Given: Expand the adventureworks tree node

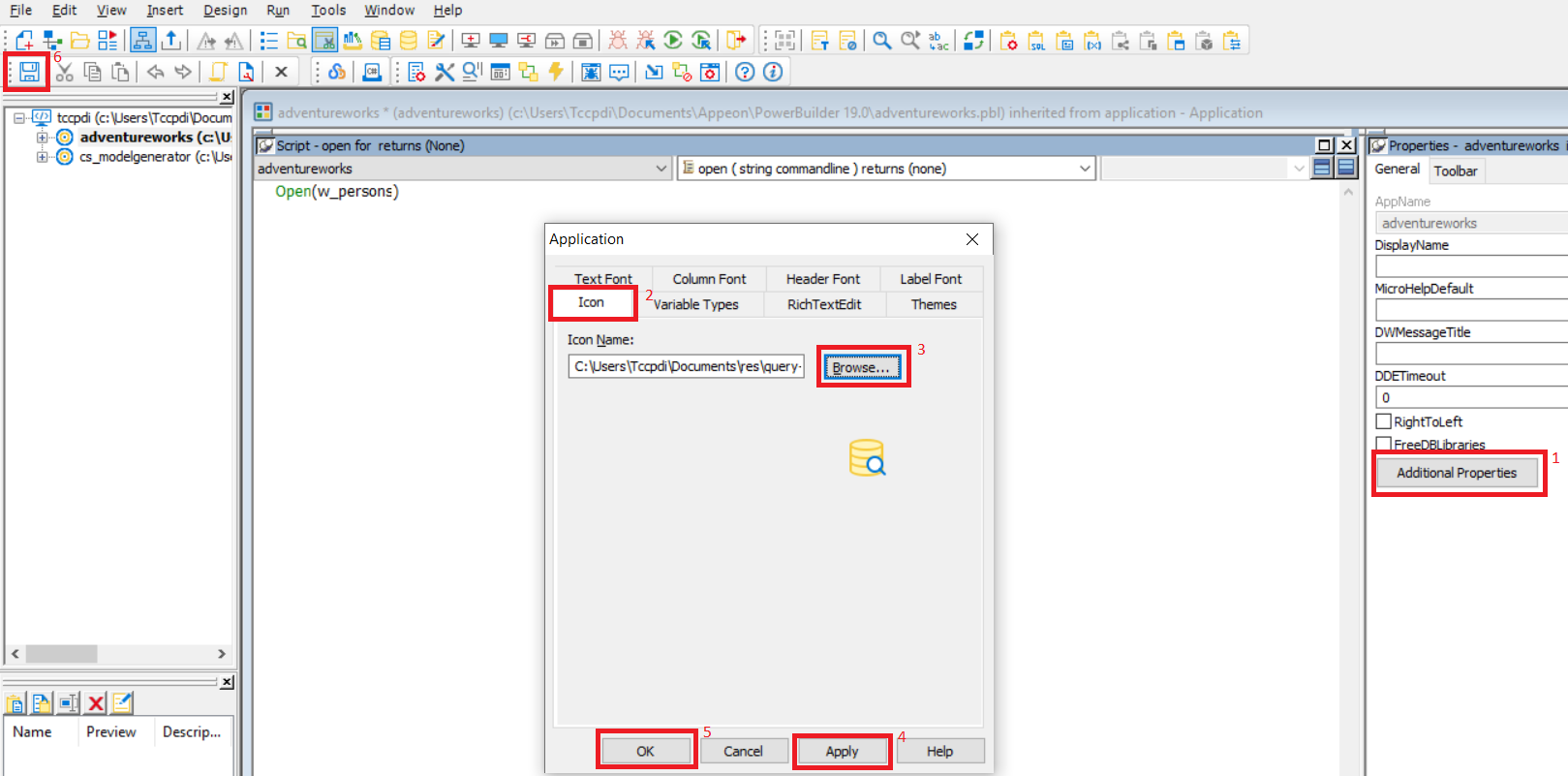Looking at the screenshot, I should click(42, 138).
